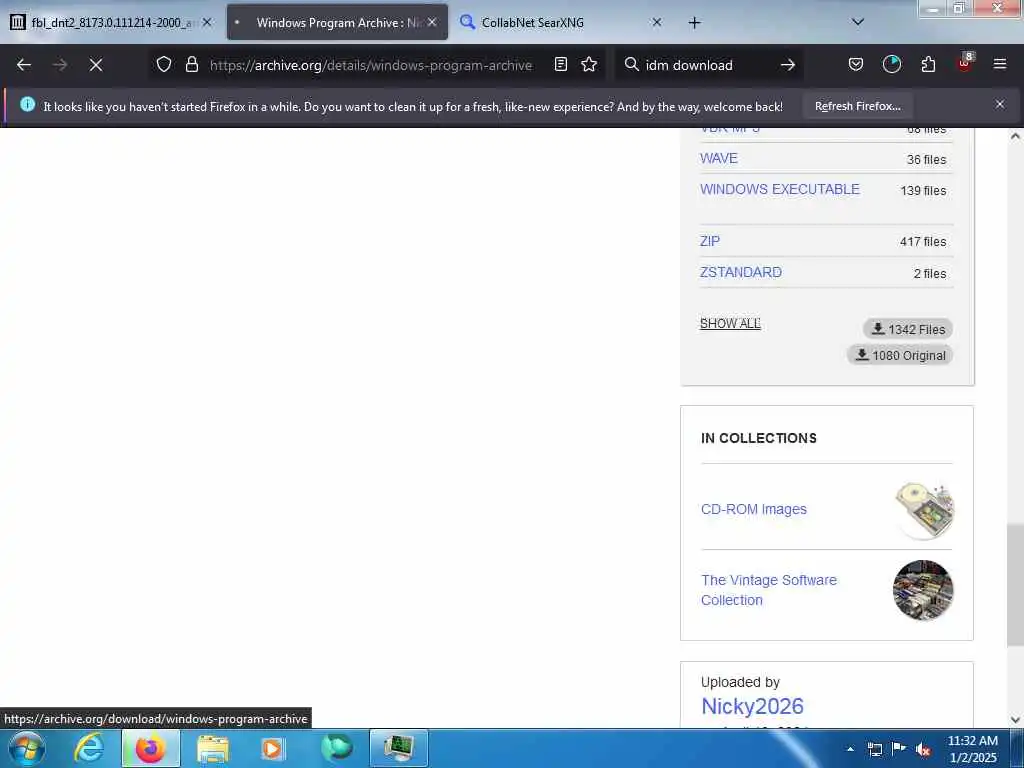Image resolution: width=1024 pixels, height=768 pixels.
Task: Click the Refresh Firefox button
Action: (857, 106)
